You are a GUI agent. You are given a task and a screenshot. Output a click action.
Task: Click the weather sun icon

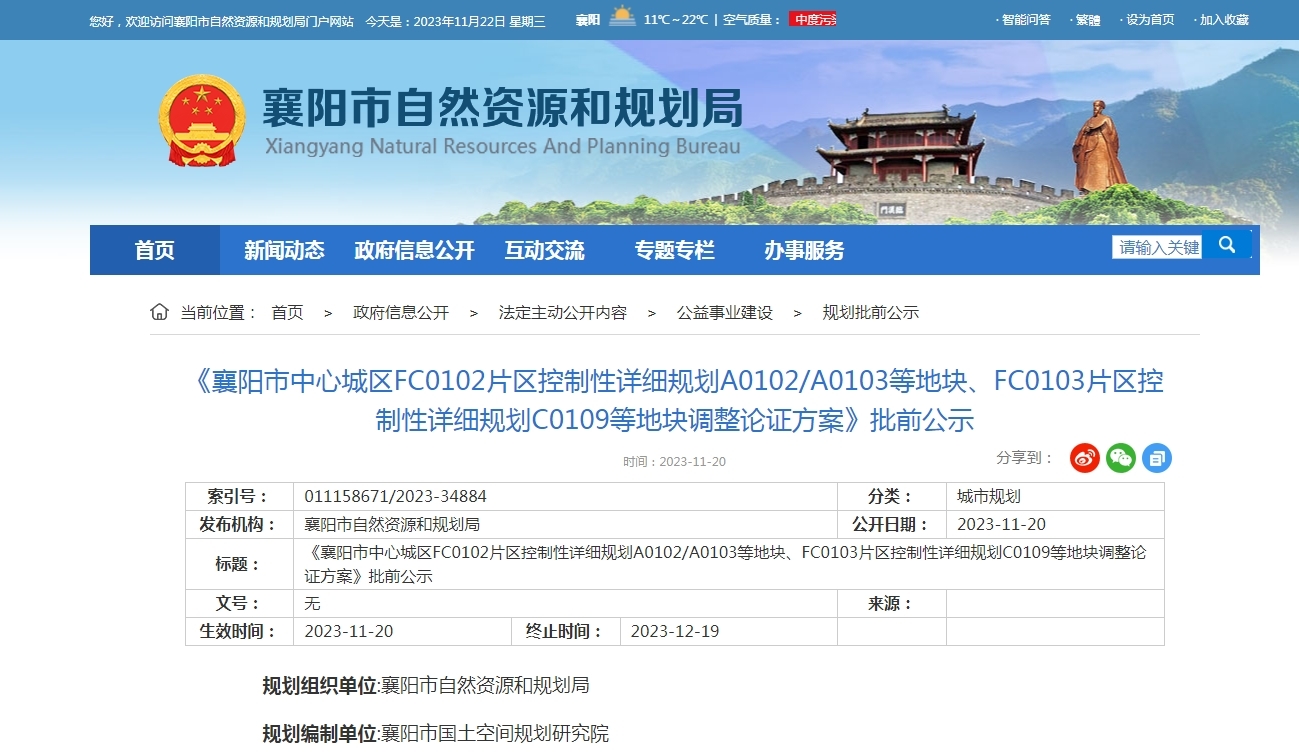pyautogui.click(x=624, y=17)
